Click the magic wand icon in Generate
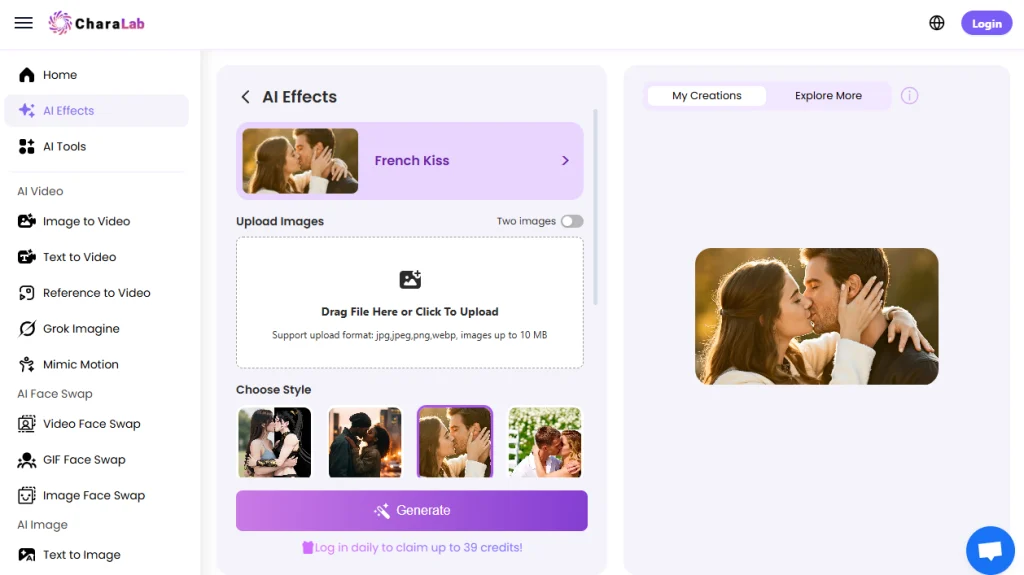This screenshot has height=575, width=1024. coord(381,510)
